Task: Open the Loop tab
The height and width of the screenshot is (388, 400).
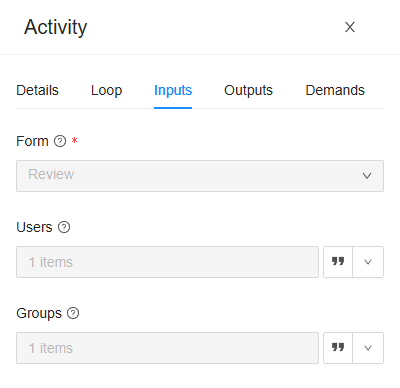Action: 106,90
